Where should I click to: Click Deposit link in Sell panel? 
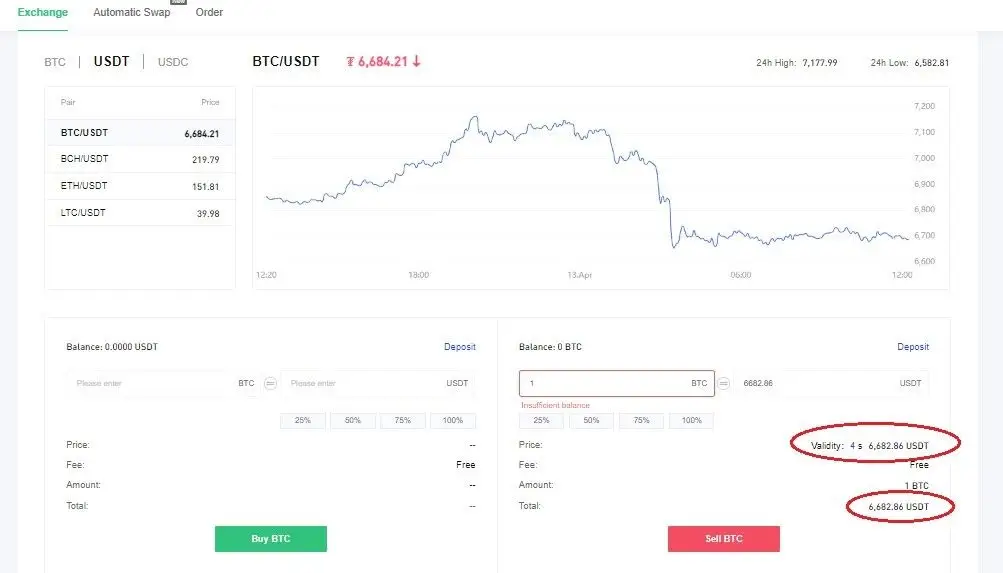(913, 347)
